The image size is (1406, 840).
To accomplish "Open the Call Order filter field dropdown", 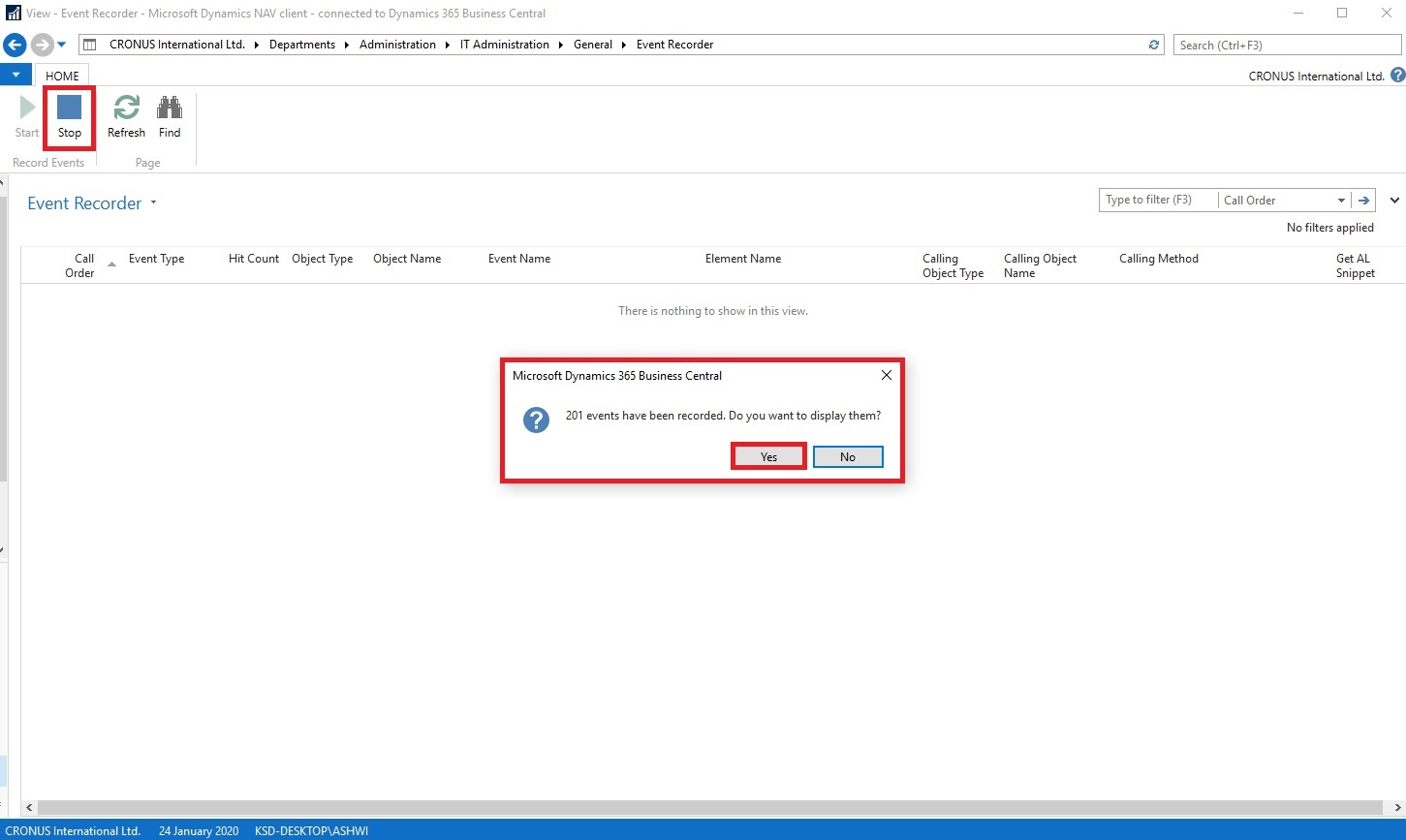I will pyautogui.click(x=1341, y=201).
